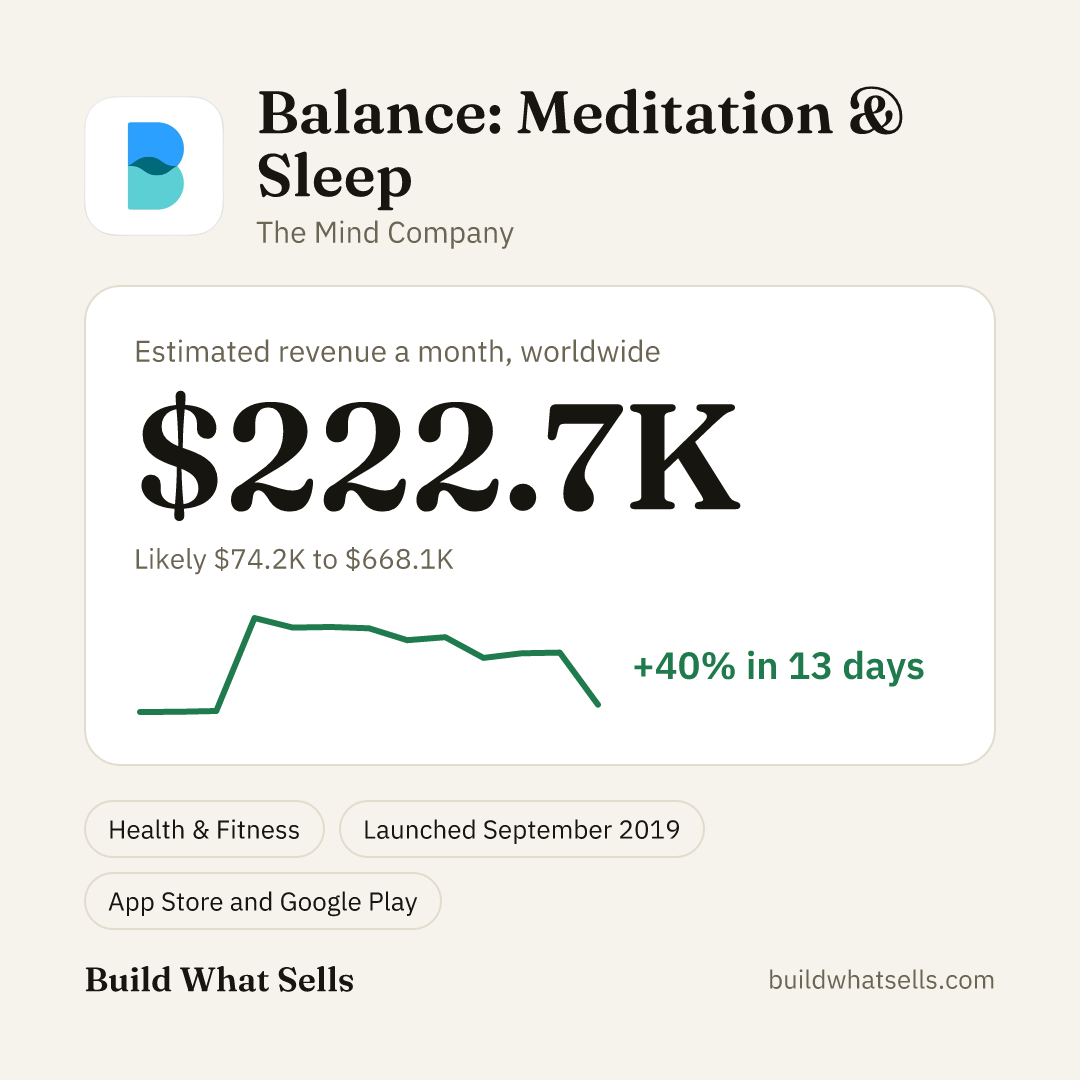
Task: Open the buildwhatsells.com link
Action: 881,979
